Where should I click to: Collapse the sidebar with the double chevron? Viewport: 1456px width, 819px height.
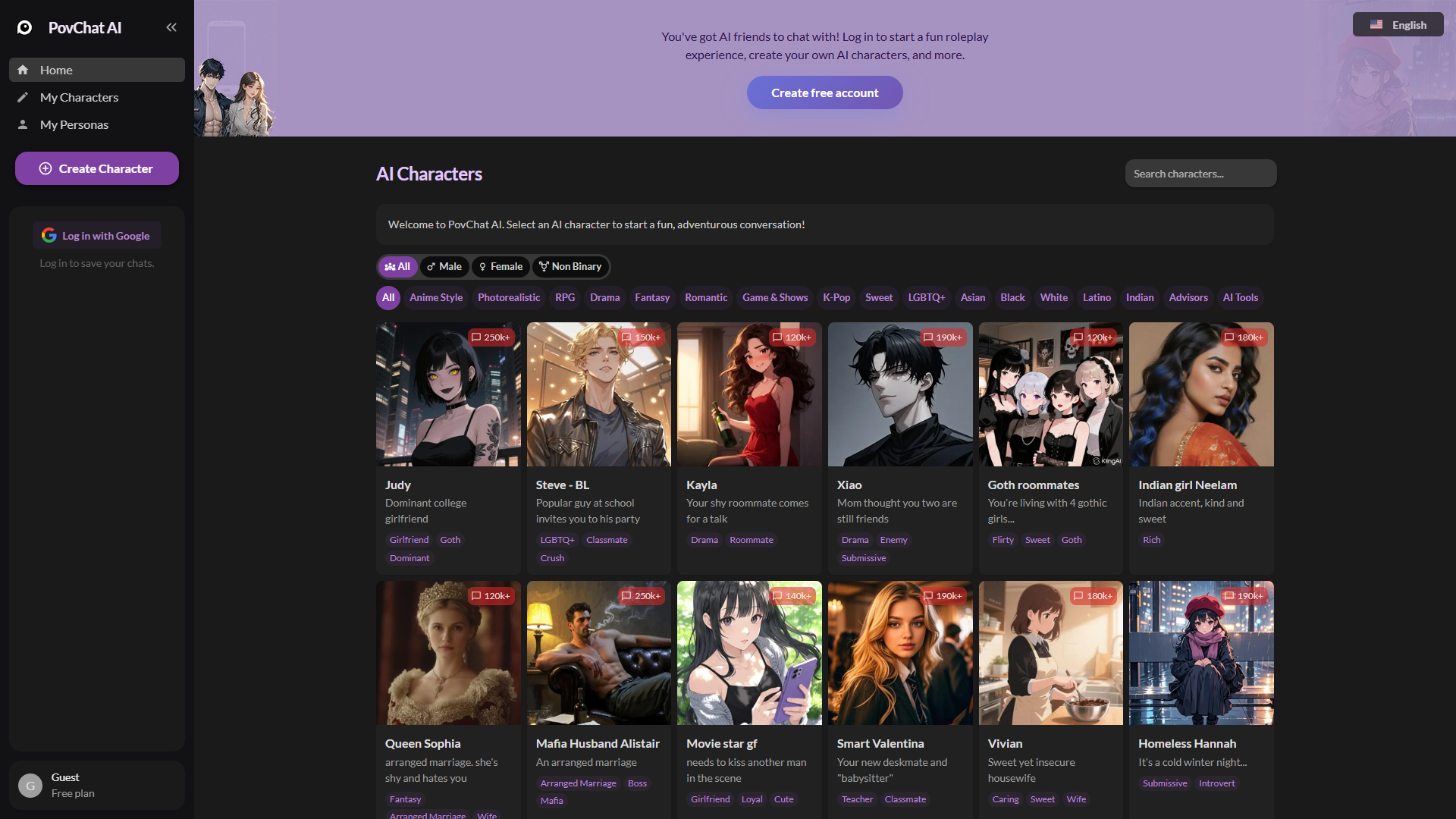[171, 27]
